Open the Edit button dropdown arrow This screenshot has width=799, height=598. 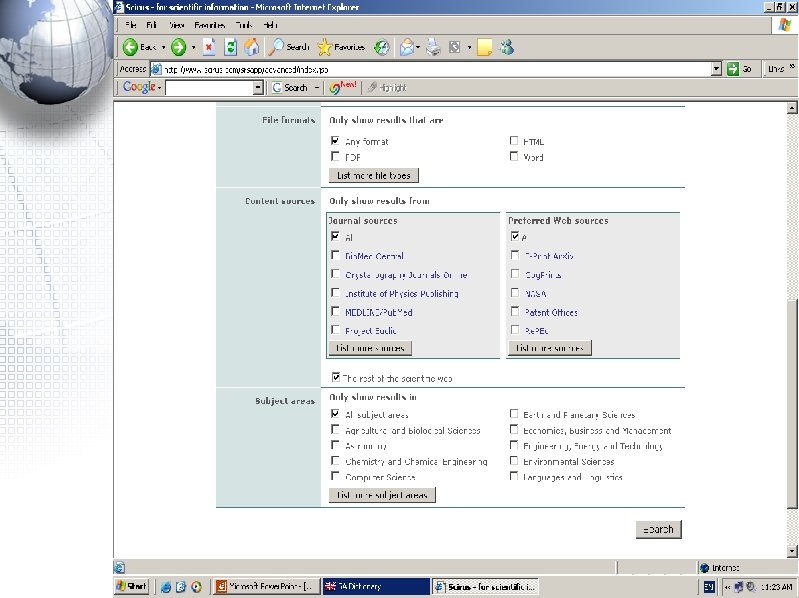469,48
